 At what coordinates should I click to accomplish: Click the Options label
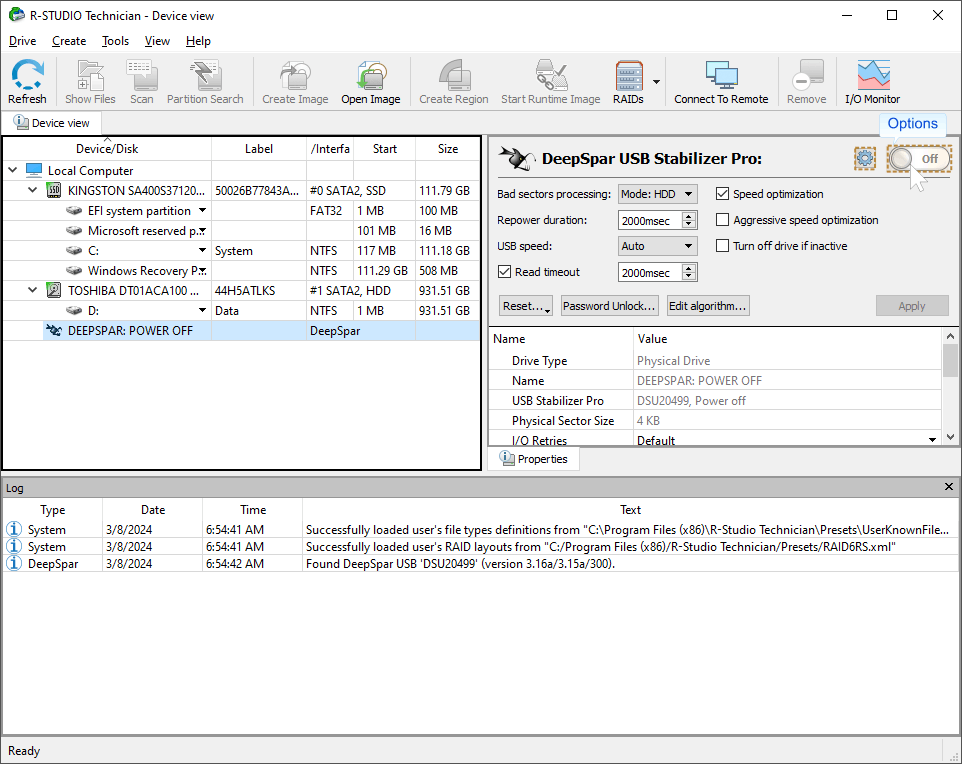click(913, 123)
